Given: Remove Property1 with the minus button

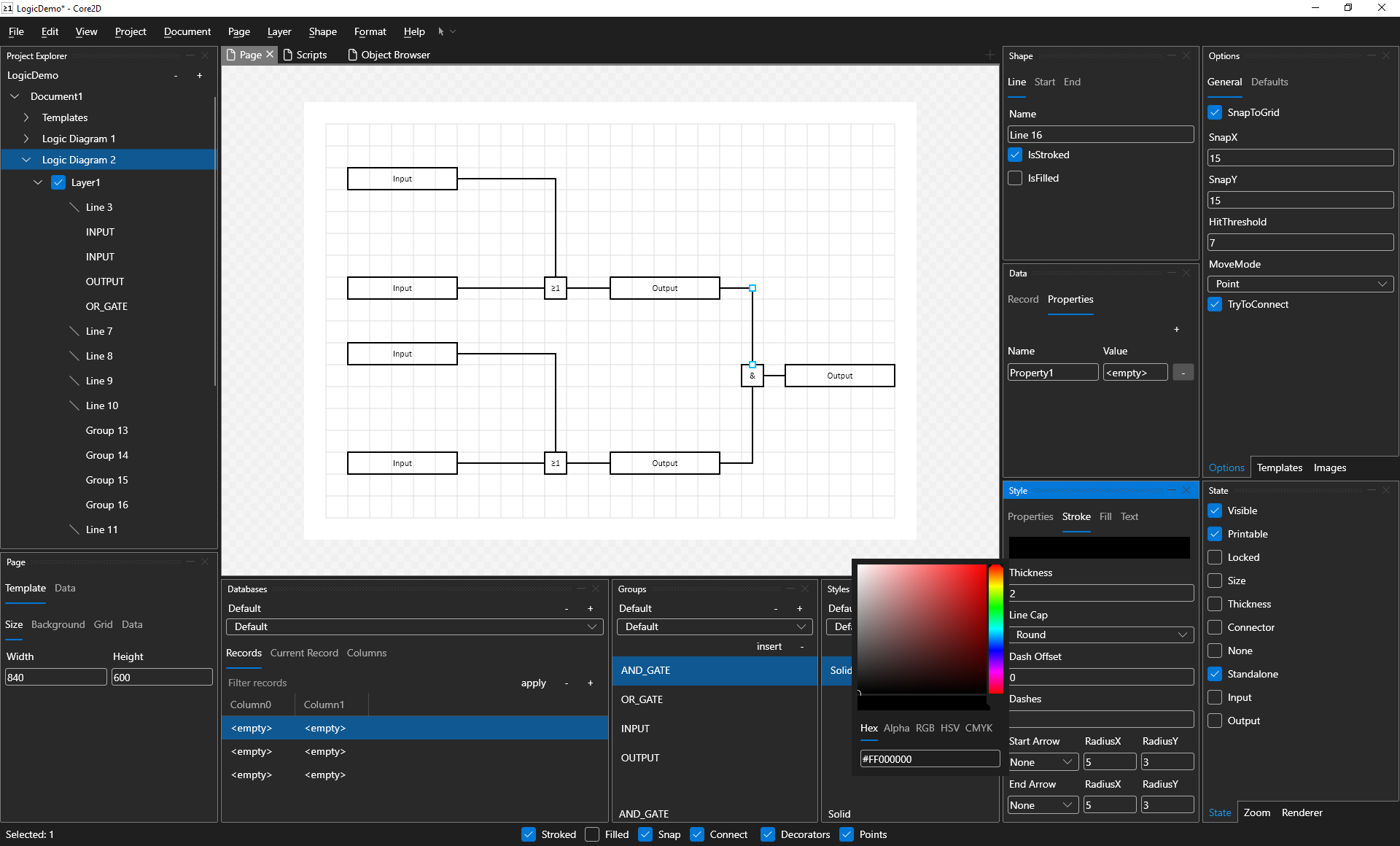Looking at the screenshot, I should click(x=1183, y=373).
